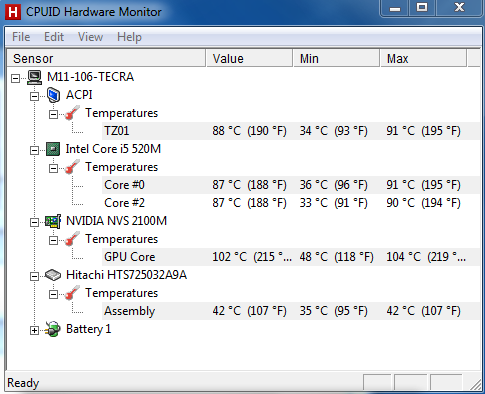Screen dimensions: 485x394
Task: Select the M11-106-TECRA label
Action: [90, 77]
